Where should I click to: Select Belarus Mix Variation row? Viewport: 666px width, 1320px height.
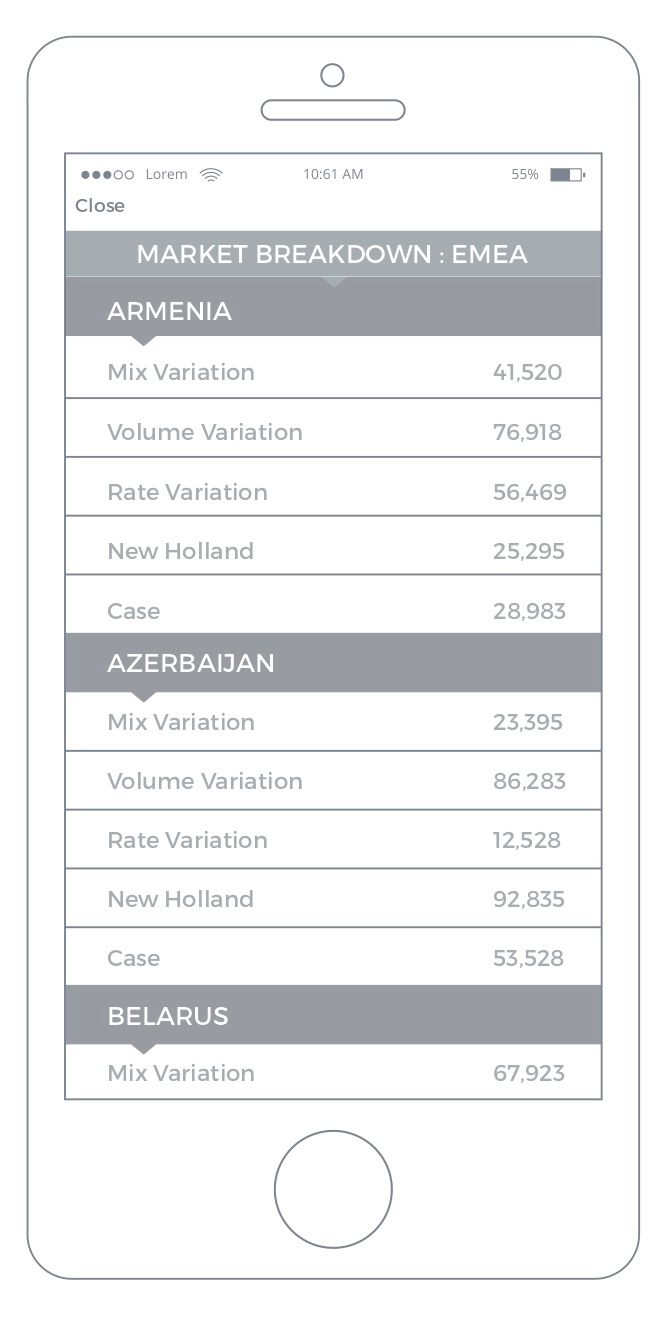[x=333, y=1073]
